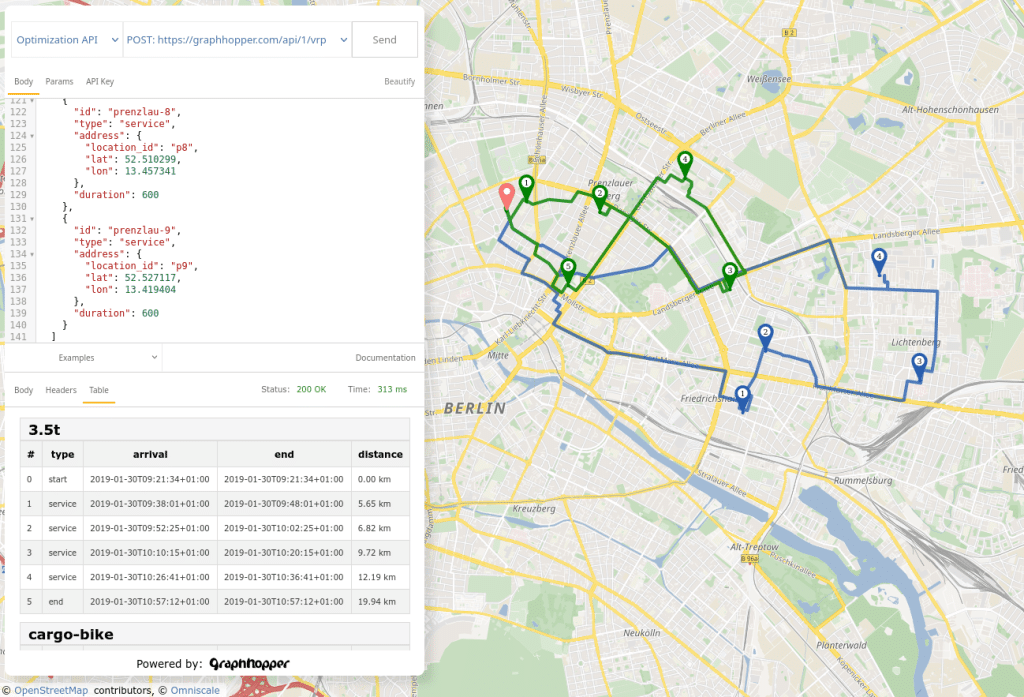1024x697 pixels.
Task: Open the POST endpoint URL dropdown
Action: (236, 40)
